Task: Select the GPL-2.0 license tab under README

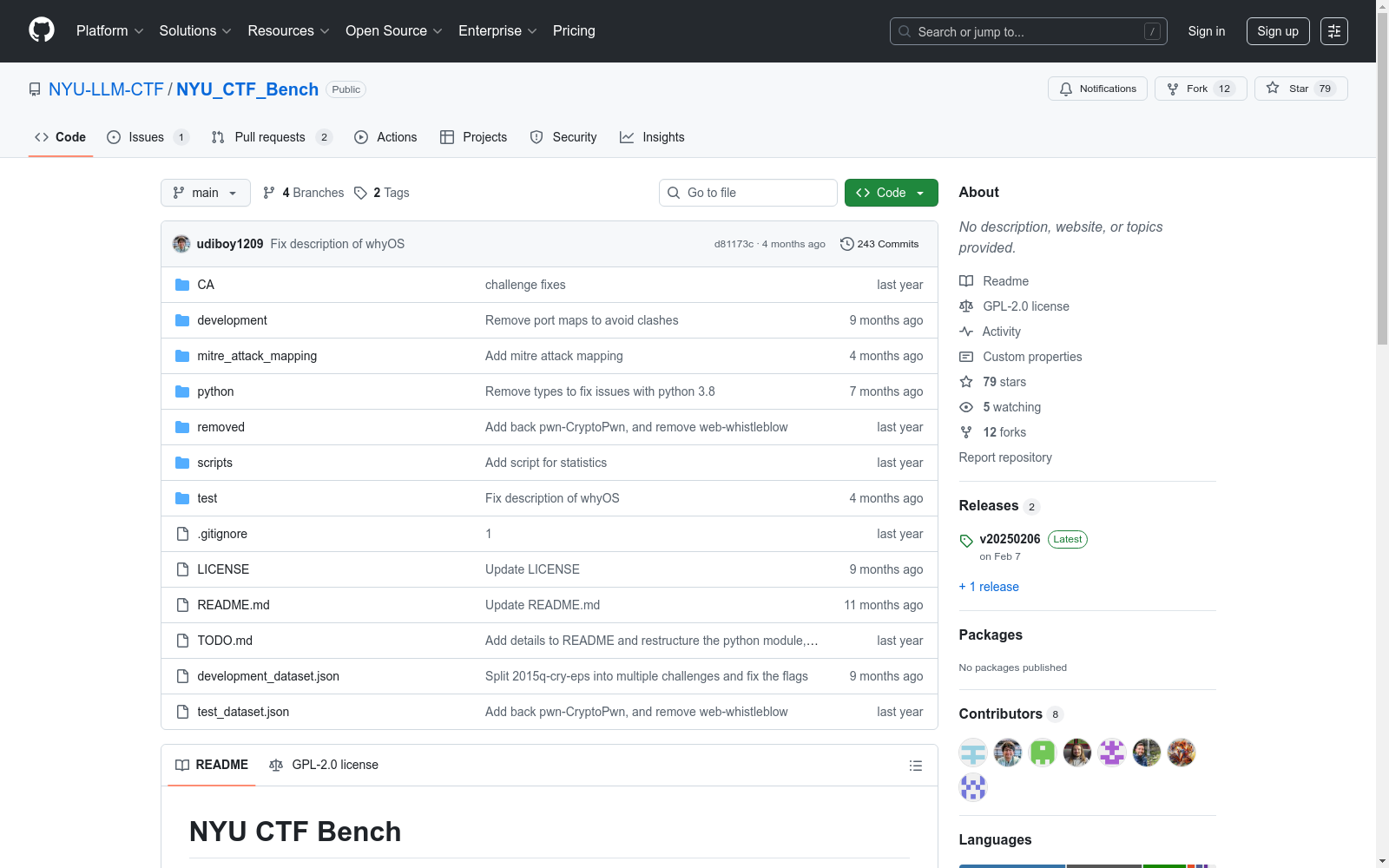Action: pyautogui.click(x=324, y=765)
